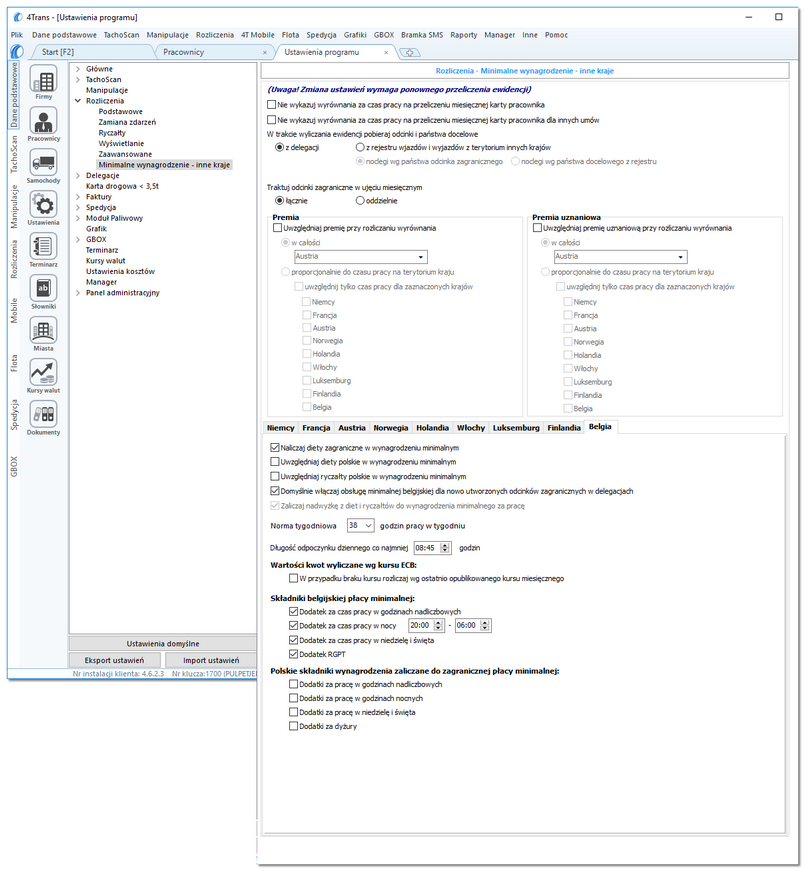805x871 pixels.
Task: Select 'Zamiana zdarzeń' in the settings tree
Action: pos(127,122)
